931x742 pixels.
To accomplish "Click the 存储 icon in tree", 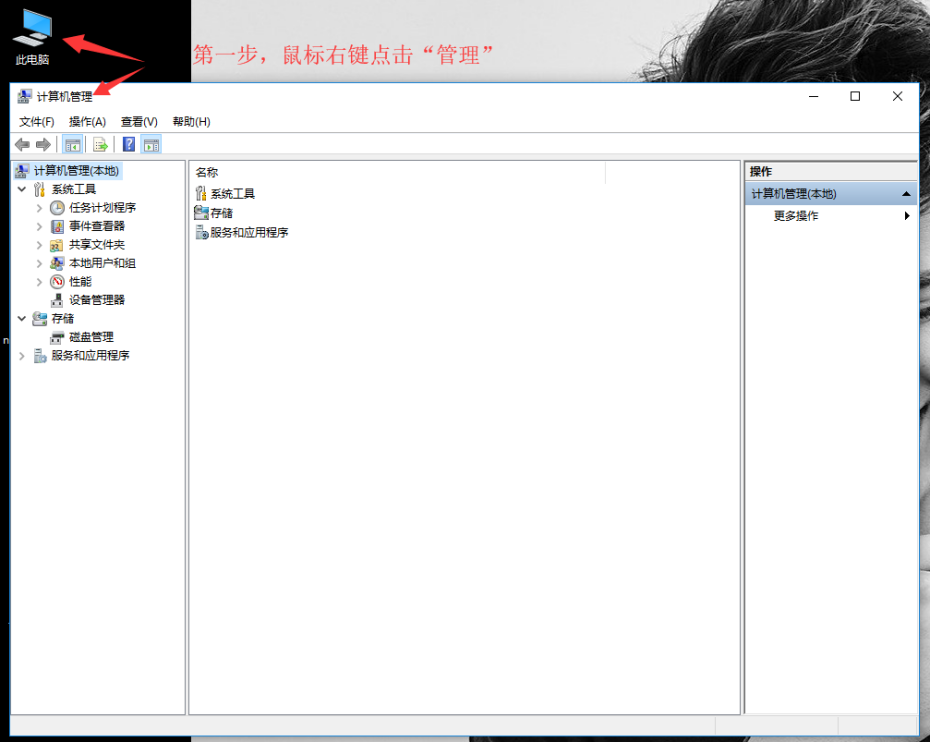I will [40, 319].
